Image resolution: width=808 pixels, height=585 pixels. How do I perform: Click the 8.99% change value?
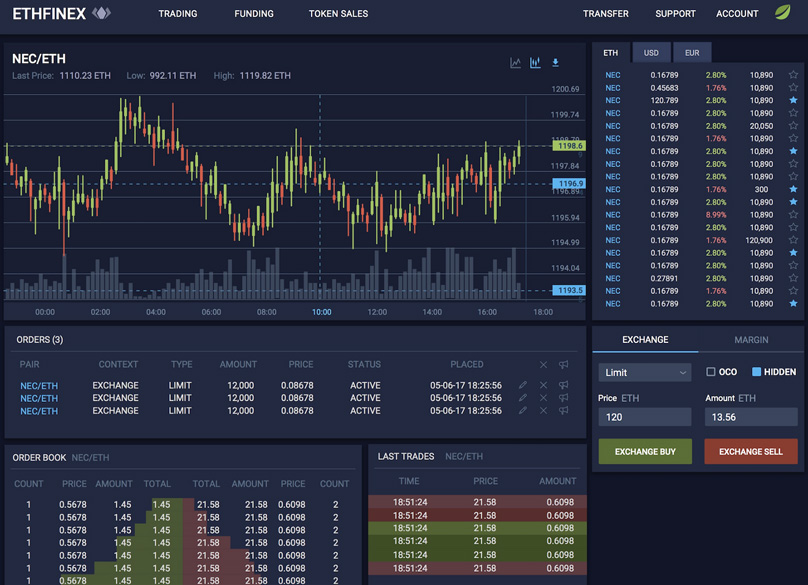coord(716,215)
